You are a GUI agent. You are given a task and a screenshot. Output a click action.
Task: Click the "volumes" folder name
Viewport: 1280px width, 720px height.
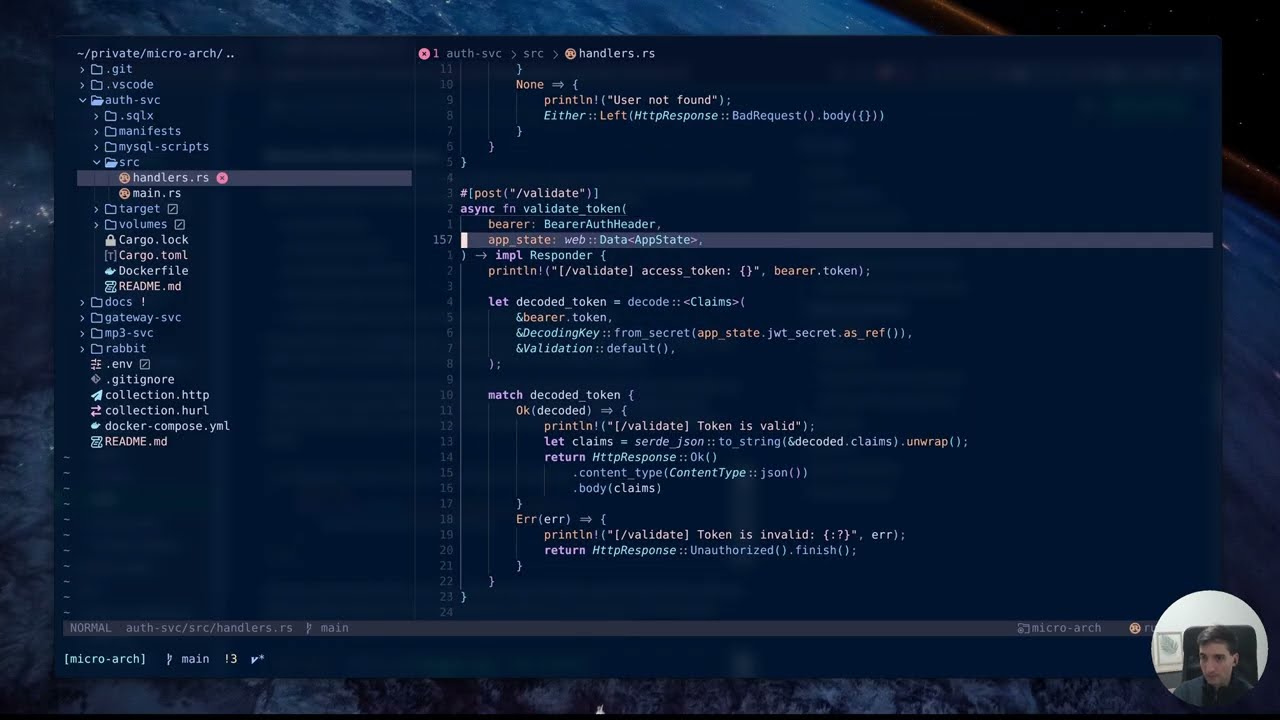tap(143, 224)
